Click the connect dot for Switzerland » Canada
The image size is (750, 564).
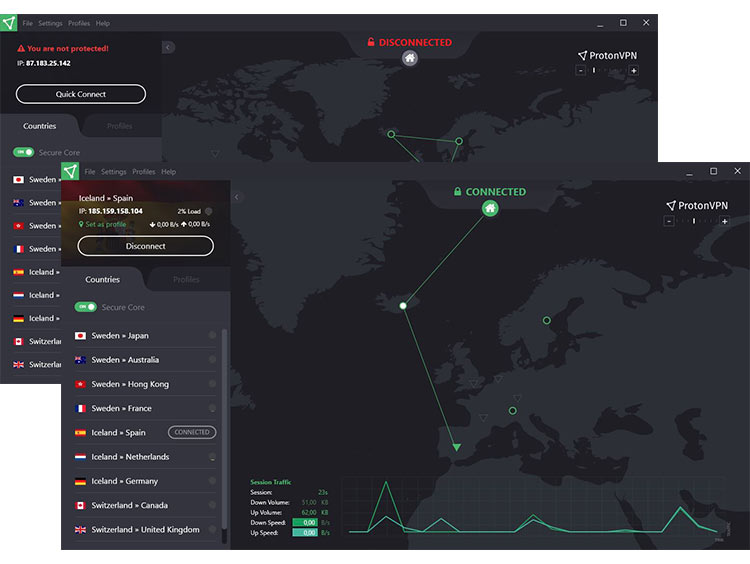coord(212,505)
